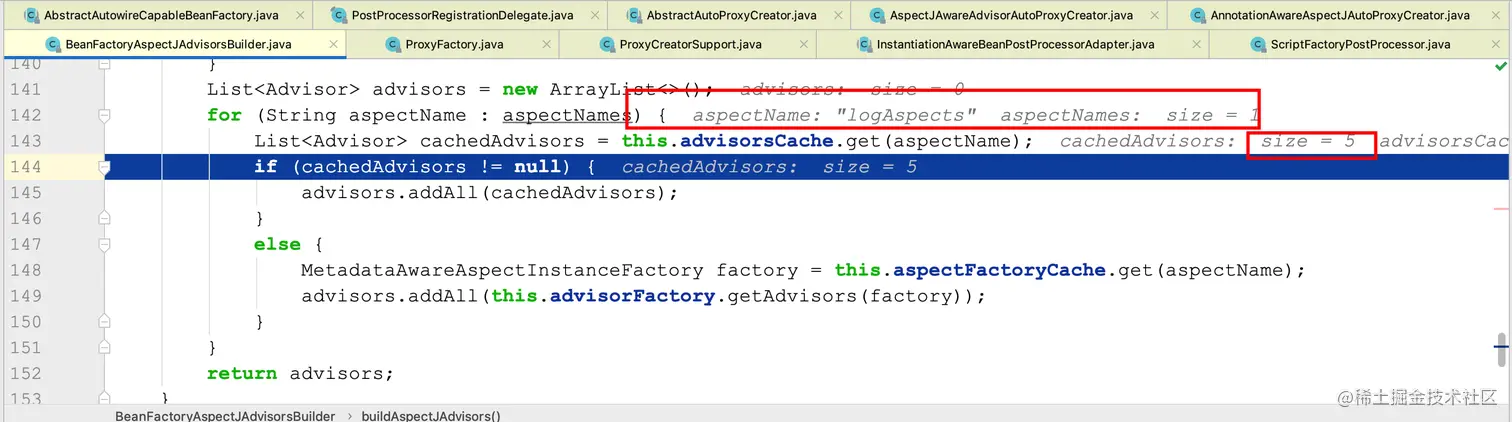Collapse the if block at line 144
Image resolution: width=1512 pixels, height=422 pixels.
[x=104, y=167]
